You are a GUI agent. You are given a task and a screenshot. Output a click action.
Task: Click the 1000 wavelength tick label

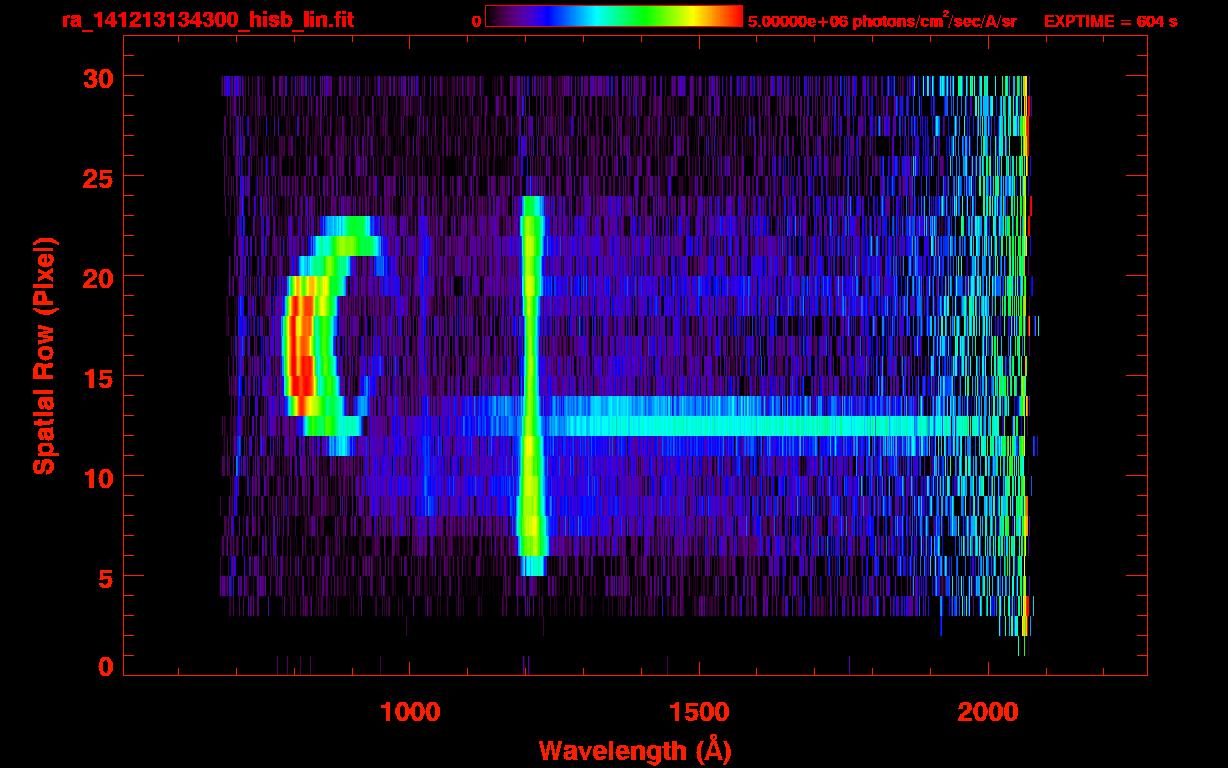(x=410, y=712)
